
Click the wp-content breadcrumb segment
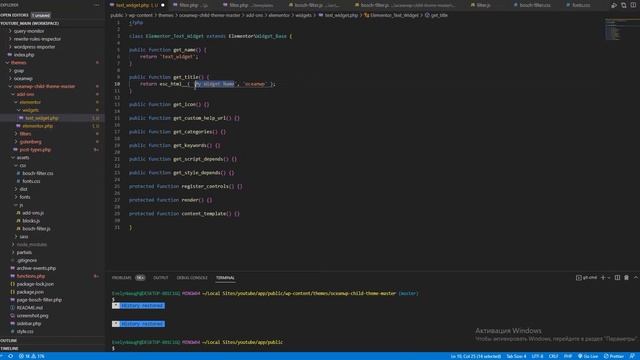(x=141, y=15)
